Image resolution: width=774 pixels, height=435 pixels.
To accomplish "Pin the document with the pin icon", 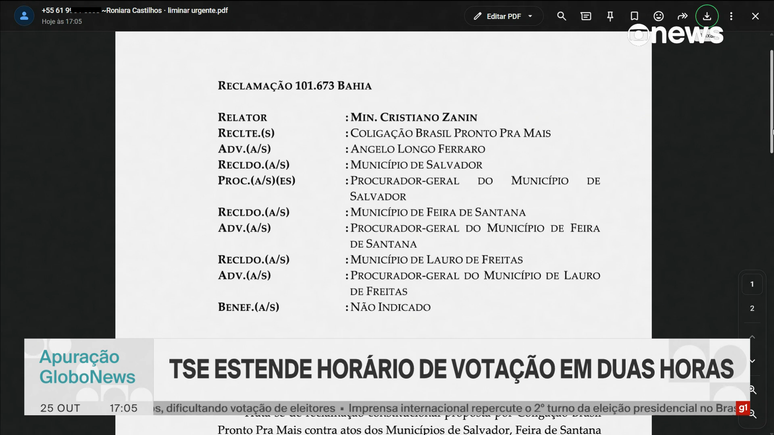I will tap(610, 16).
